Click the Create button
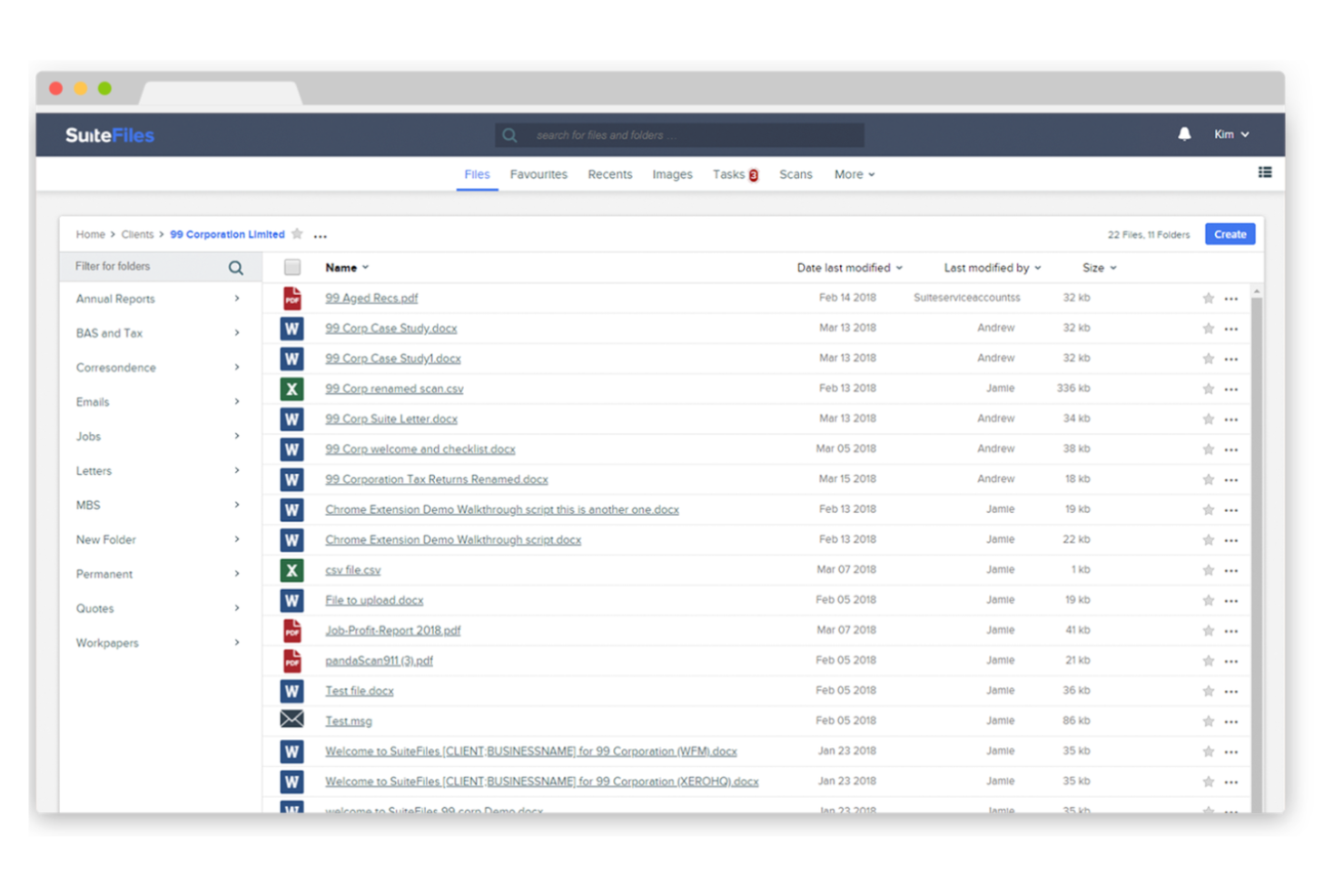The image size is (1344, 896). (1230, 233)
